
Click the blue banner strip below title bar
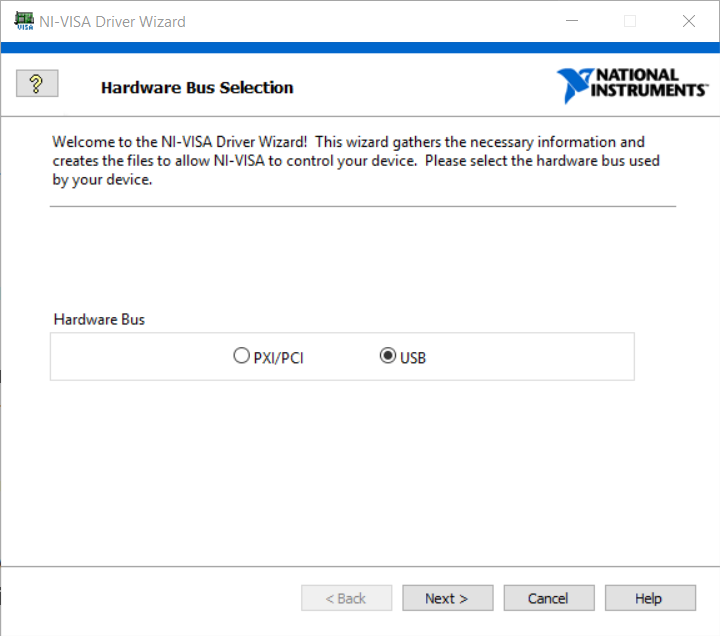360,48
